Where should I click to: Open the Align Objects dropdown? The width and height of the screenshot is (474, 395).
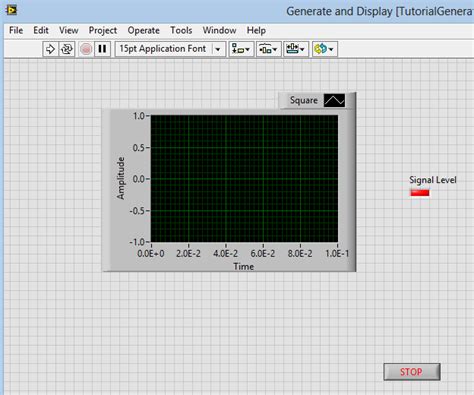241,49
